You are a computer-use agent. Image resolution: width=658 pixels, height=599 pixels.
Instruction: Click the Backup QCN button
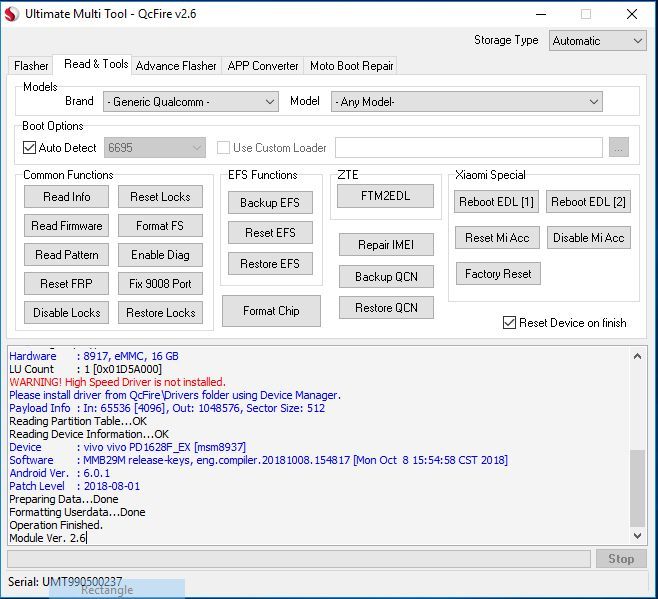[386, 277]
